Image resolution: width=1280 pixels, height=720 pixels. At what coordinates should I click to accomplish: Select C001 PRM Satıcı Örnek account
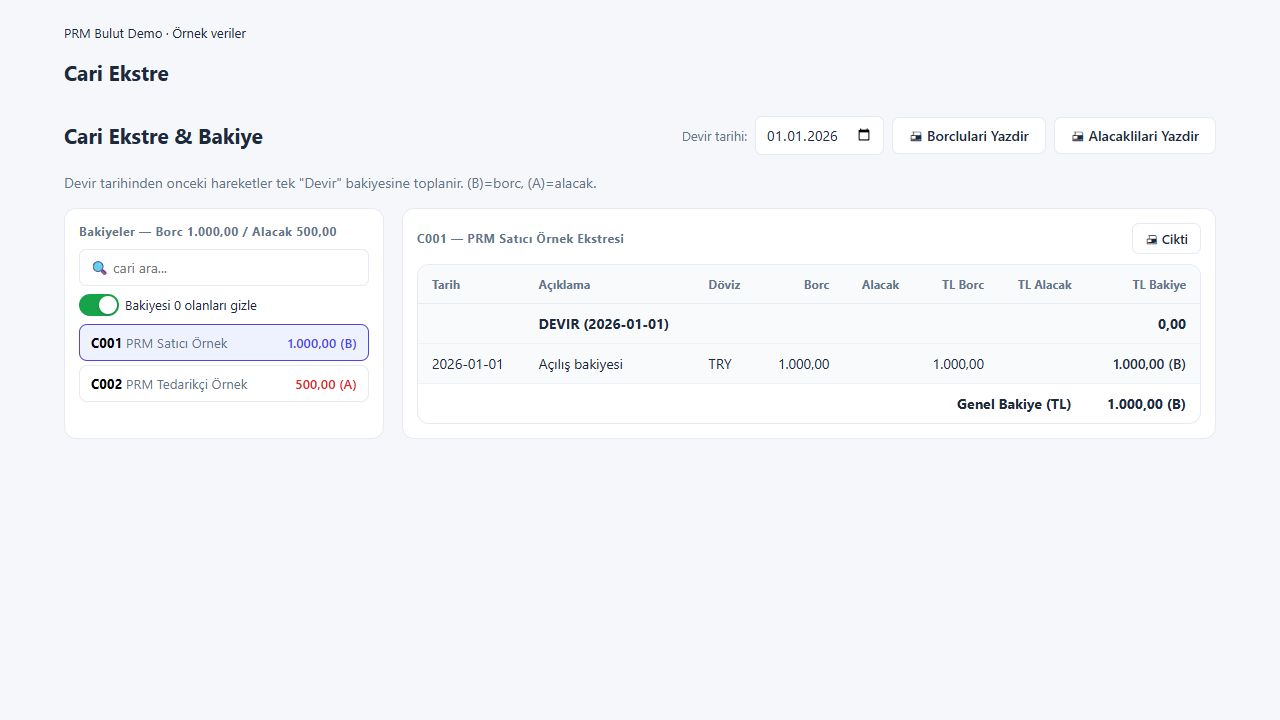pyautogui.click(x=224, y=343)
